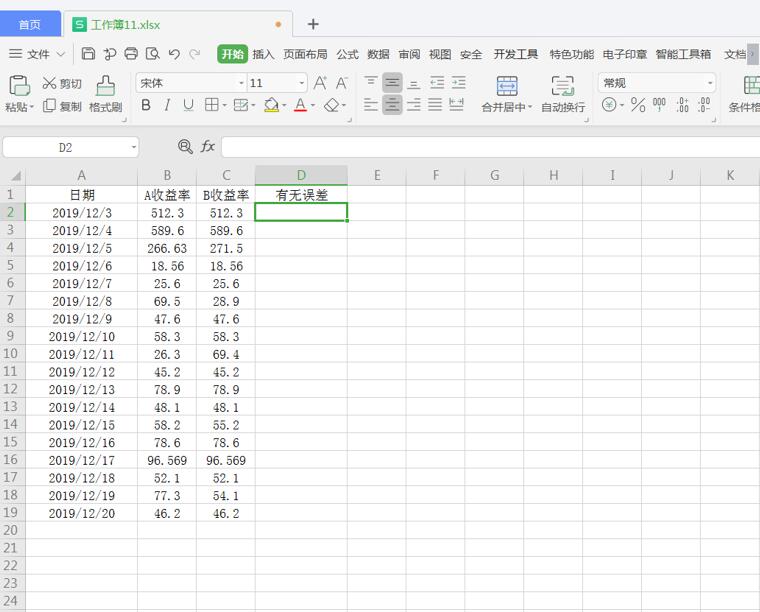Decrease font size with smaller A
Image resolution: width=760 pixels, height=612 pixels.
[342, 83]
